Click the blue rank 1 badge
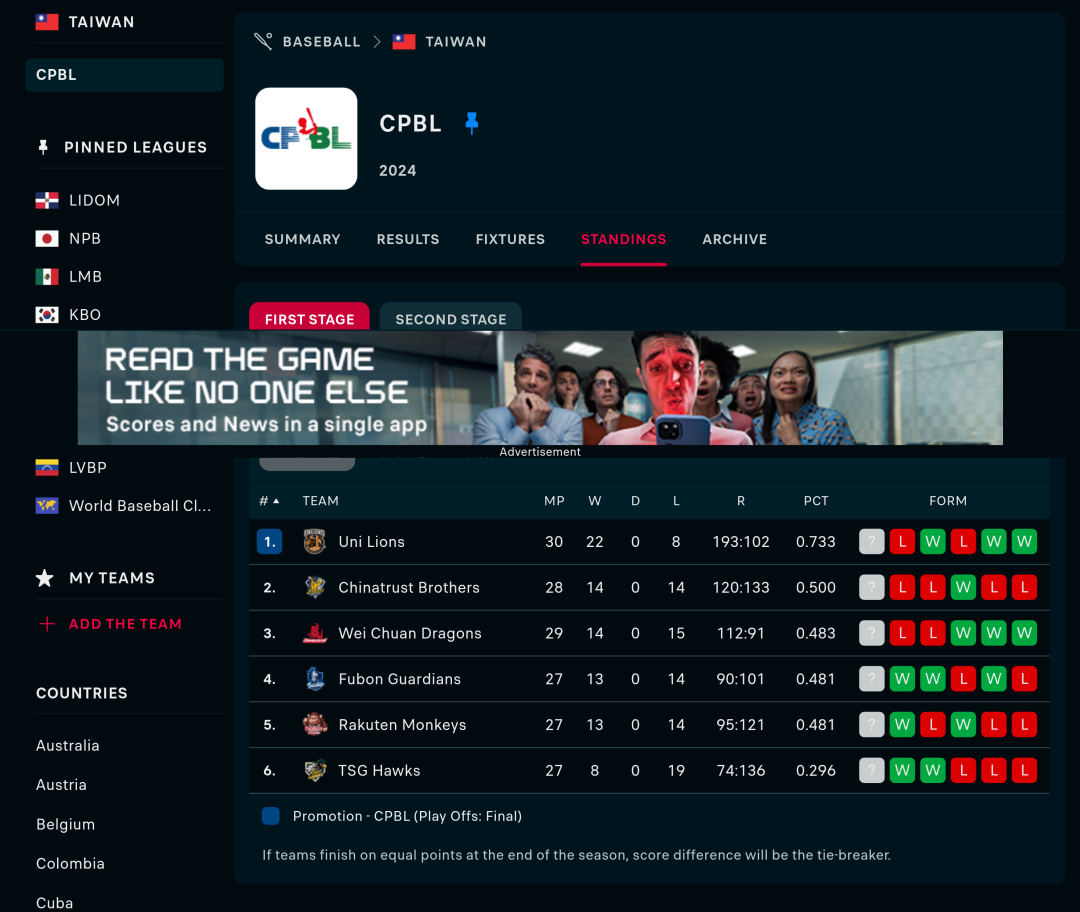1080x912 pixels. coord(269,541)
